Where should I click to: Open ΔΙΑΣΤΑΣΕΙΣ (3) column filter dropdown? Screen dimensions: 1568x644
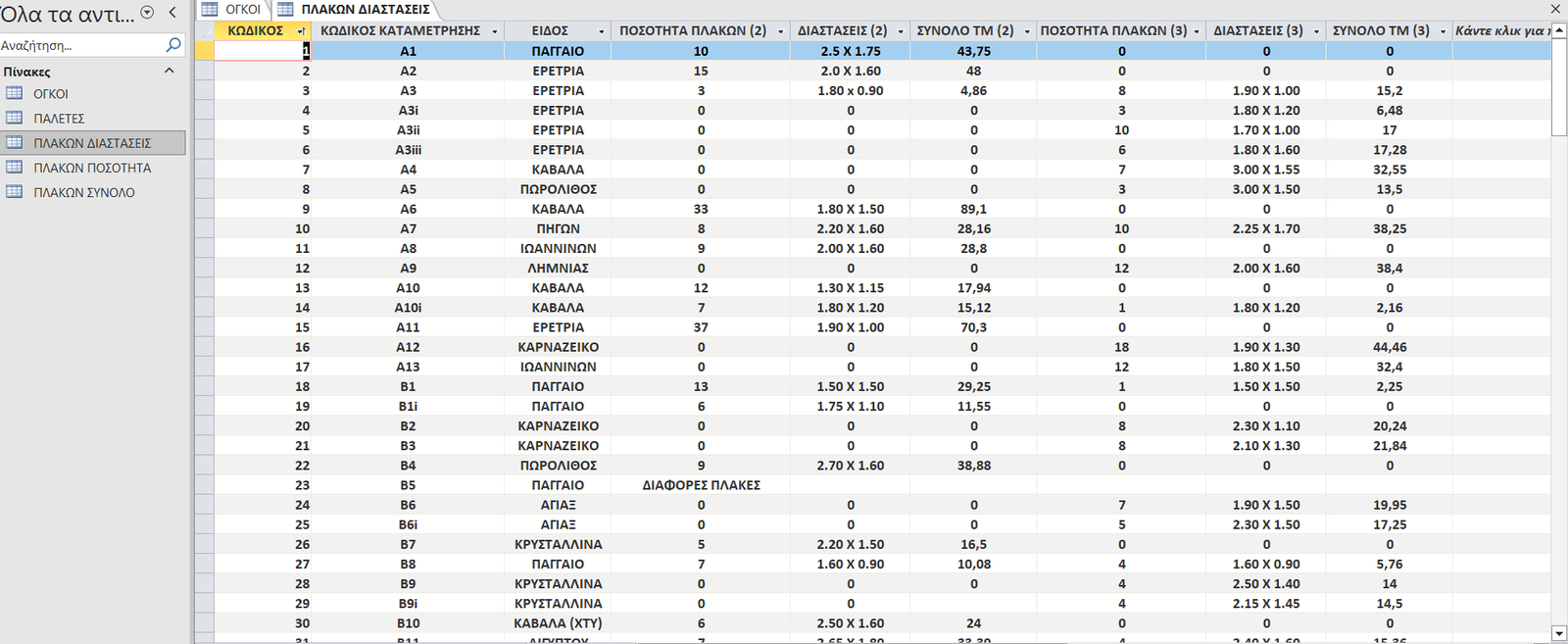pyautogui.click(x=1316, y=31)
